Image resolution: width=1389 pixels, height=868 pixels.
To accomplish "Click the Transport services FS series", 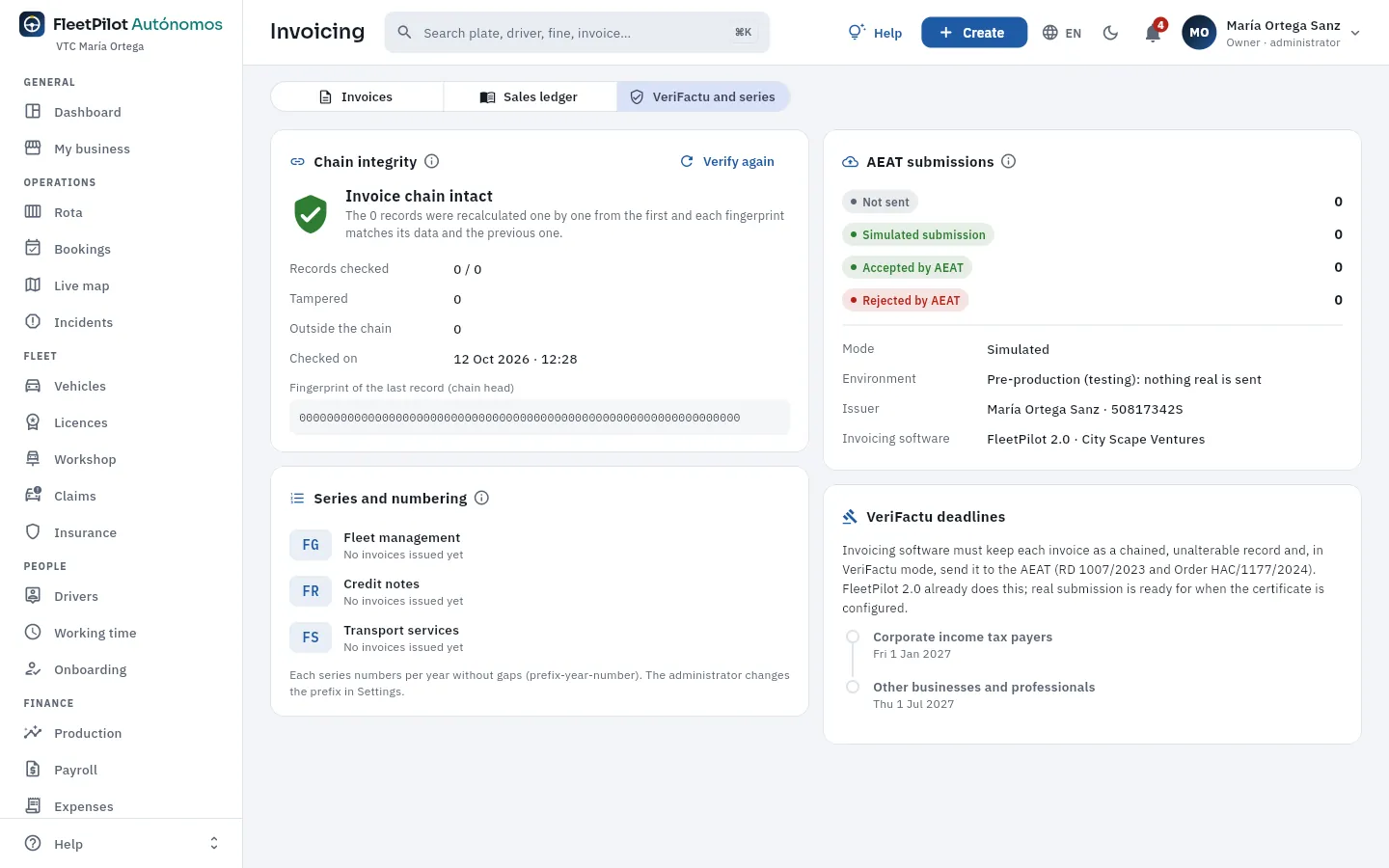I will pyautogui.click(x=539, y=637).
